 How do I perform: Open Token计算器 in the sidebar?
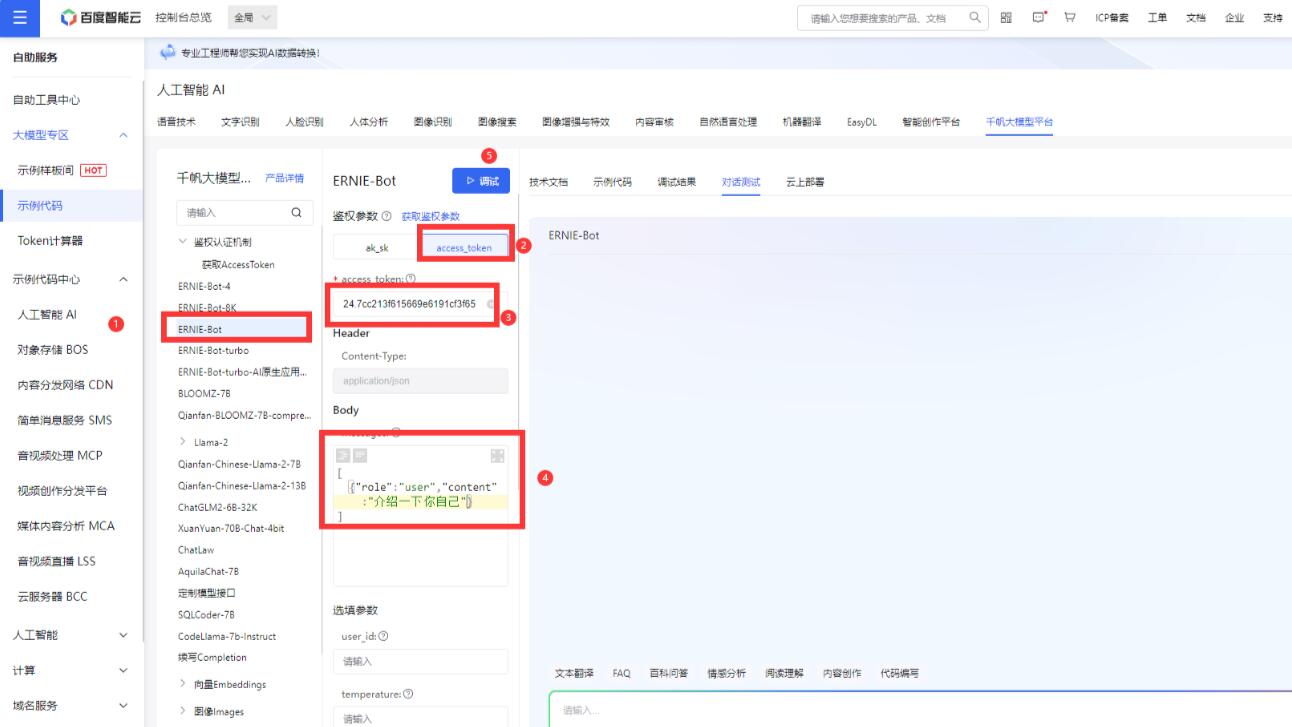click(x=50, y=241)
